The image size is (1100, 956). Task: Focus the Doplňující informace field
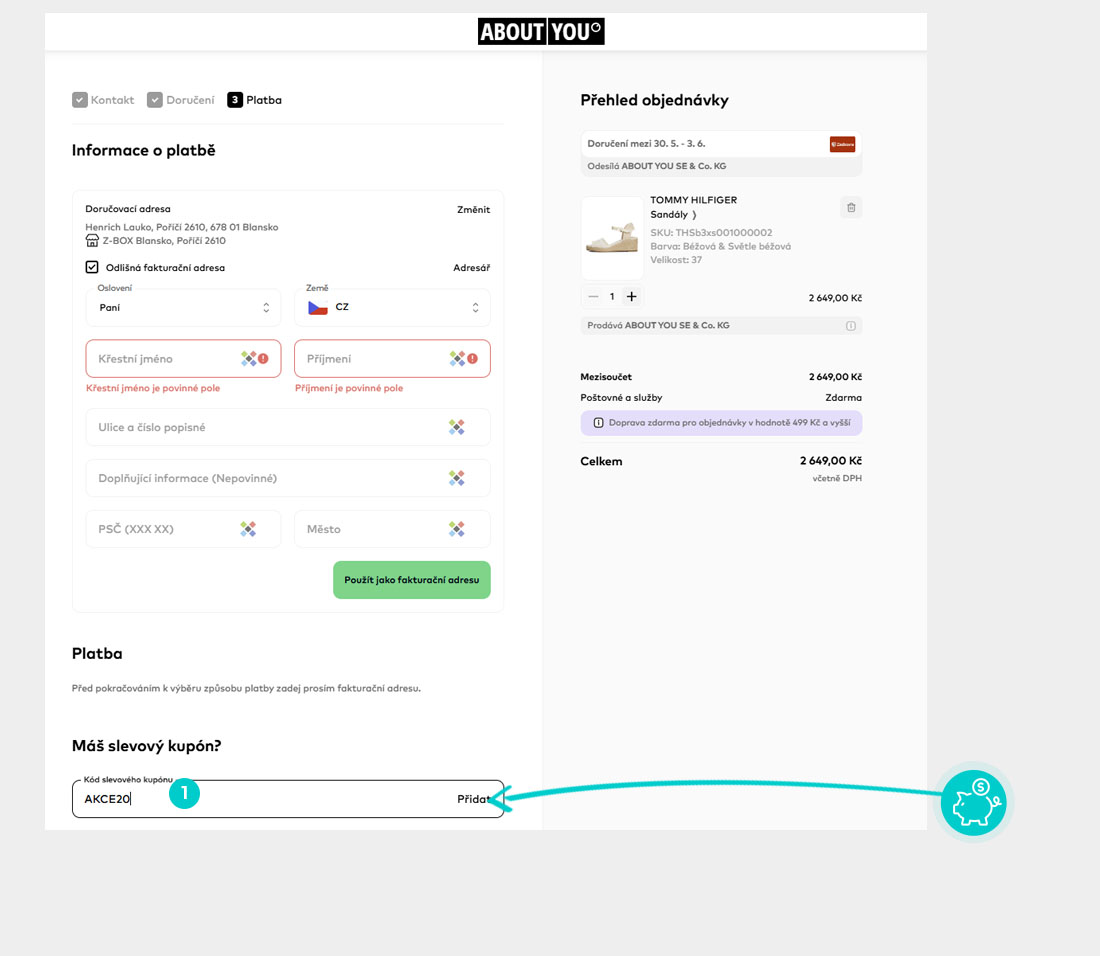click(288, 478)
